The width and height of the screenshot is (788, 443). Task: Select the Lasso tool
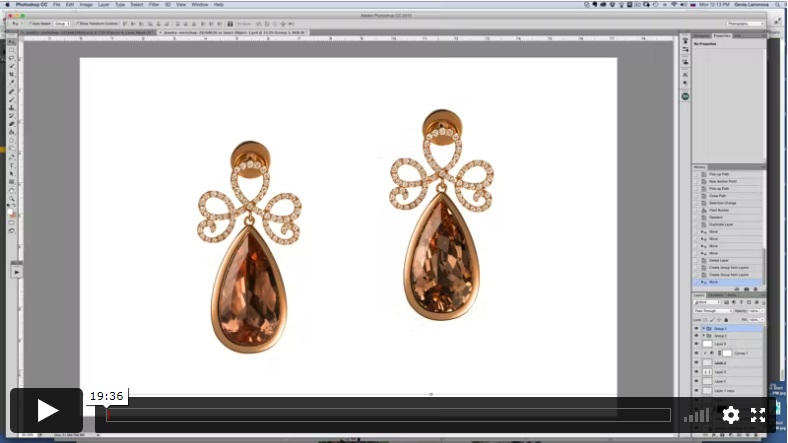point(12,58)
